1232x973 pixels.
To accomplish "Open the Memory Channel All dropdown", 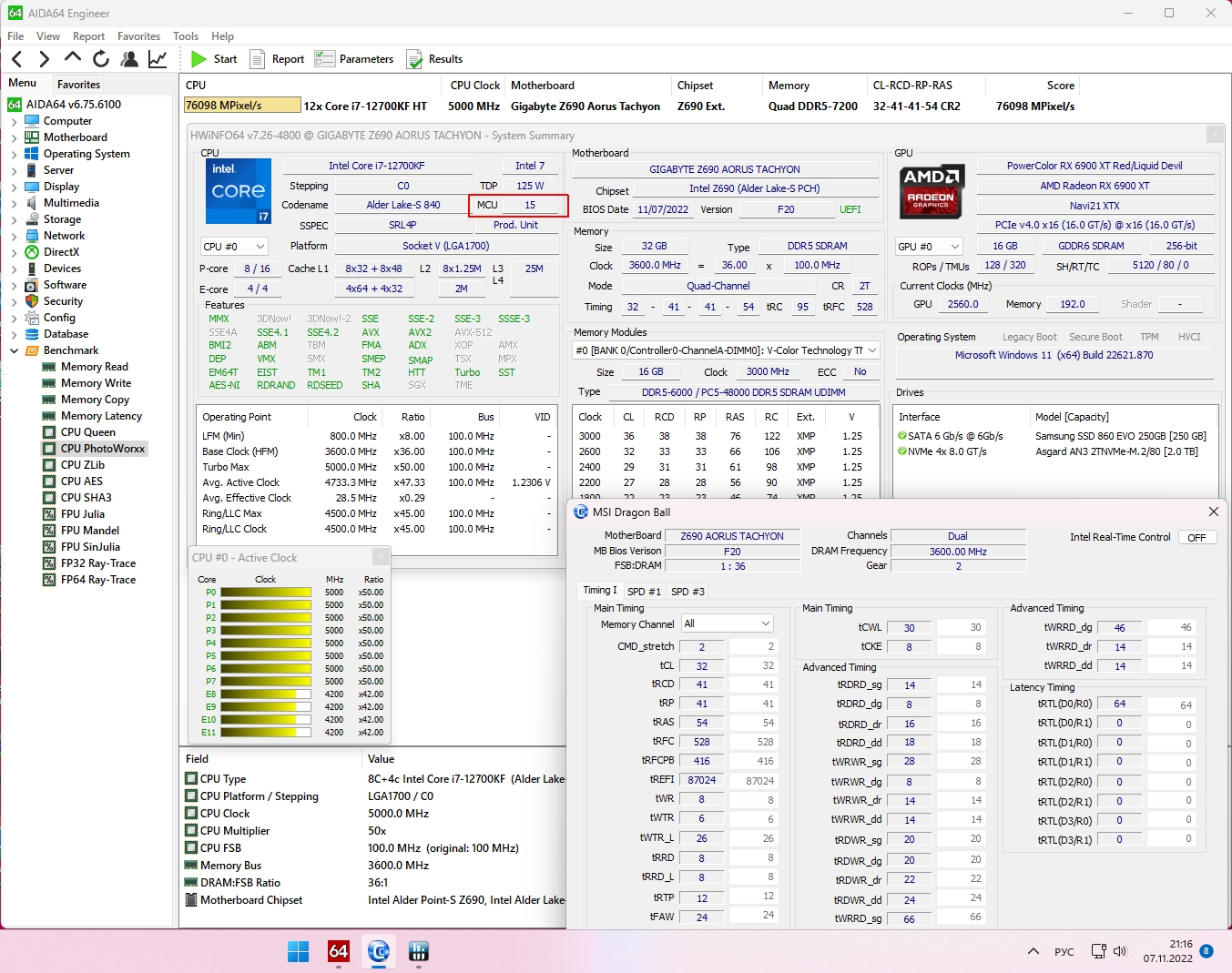I will (x=728, y=623).
